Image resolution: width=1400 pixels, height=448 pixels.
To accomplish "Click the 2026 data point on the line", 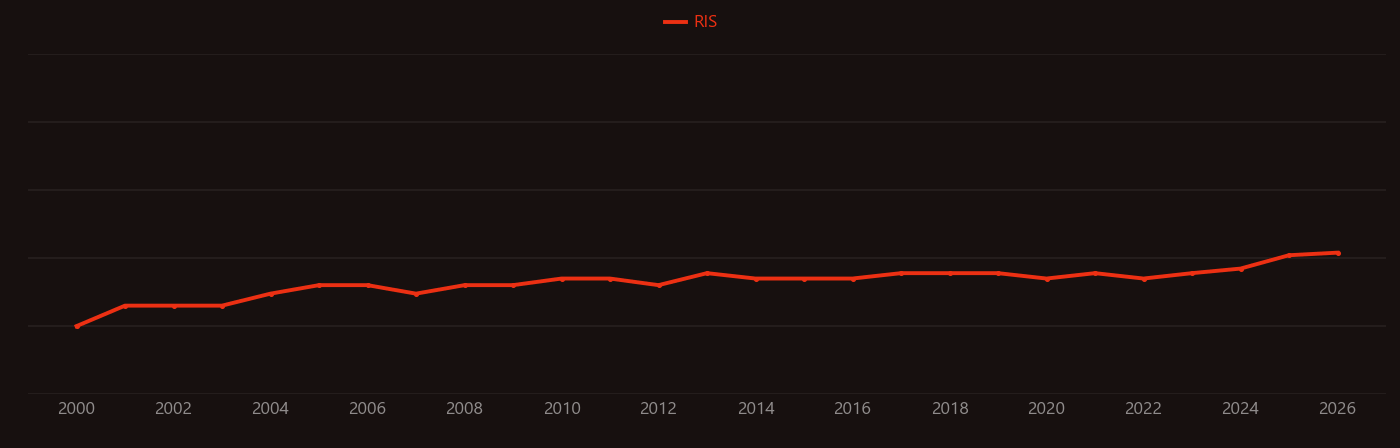I will [1338, 253].
